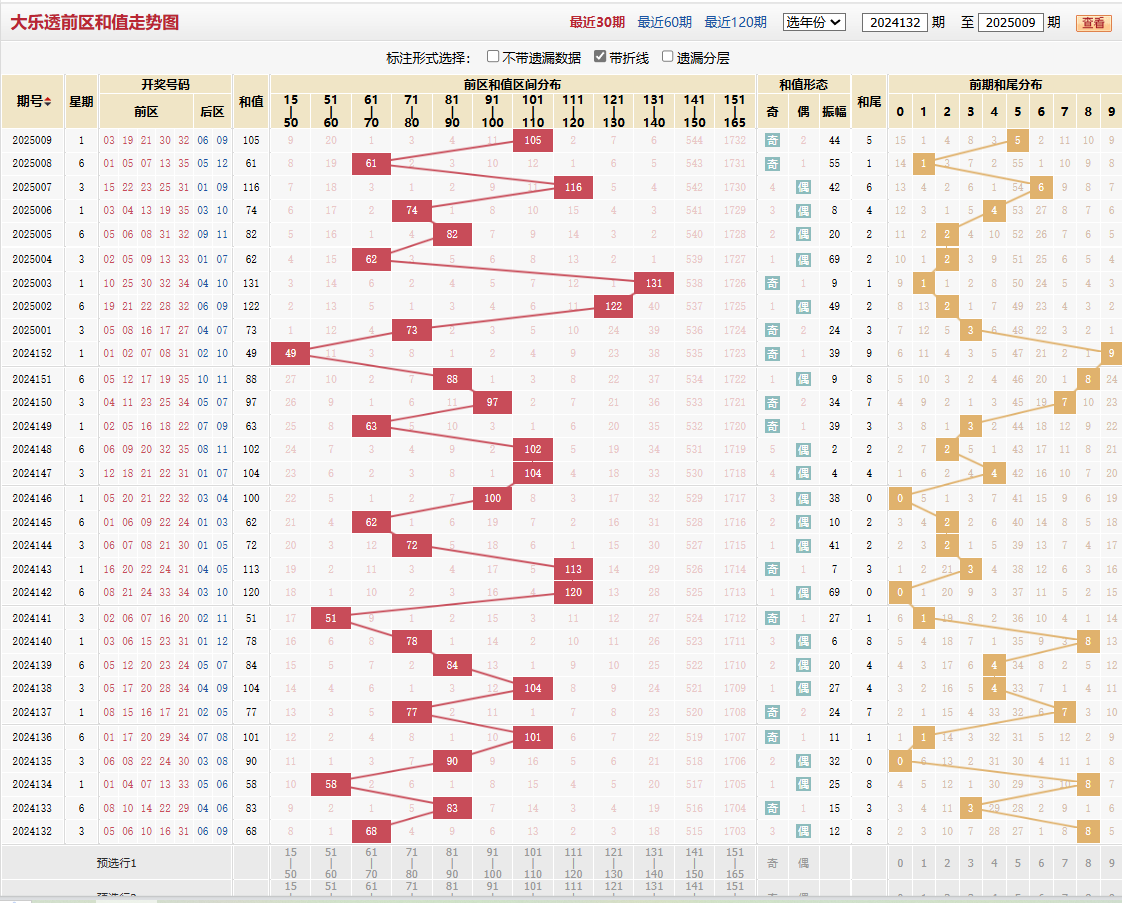This screenshot has width=1122, height=903.
Task: Click the 151-165 range column header
Action: [x=734, y=111]
